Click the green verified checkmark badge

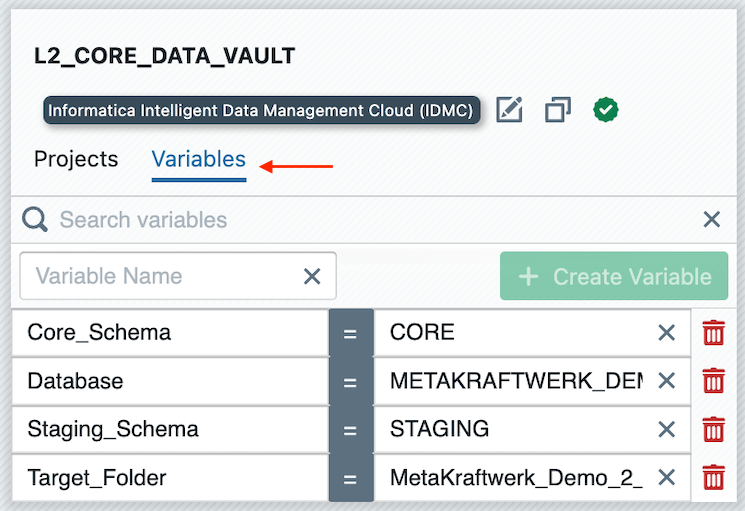tap(604, 109)
